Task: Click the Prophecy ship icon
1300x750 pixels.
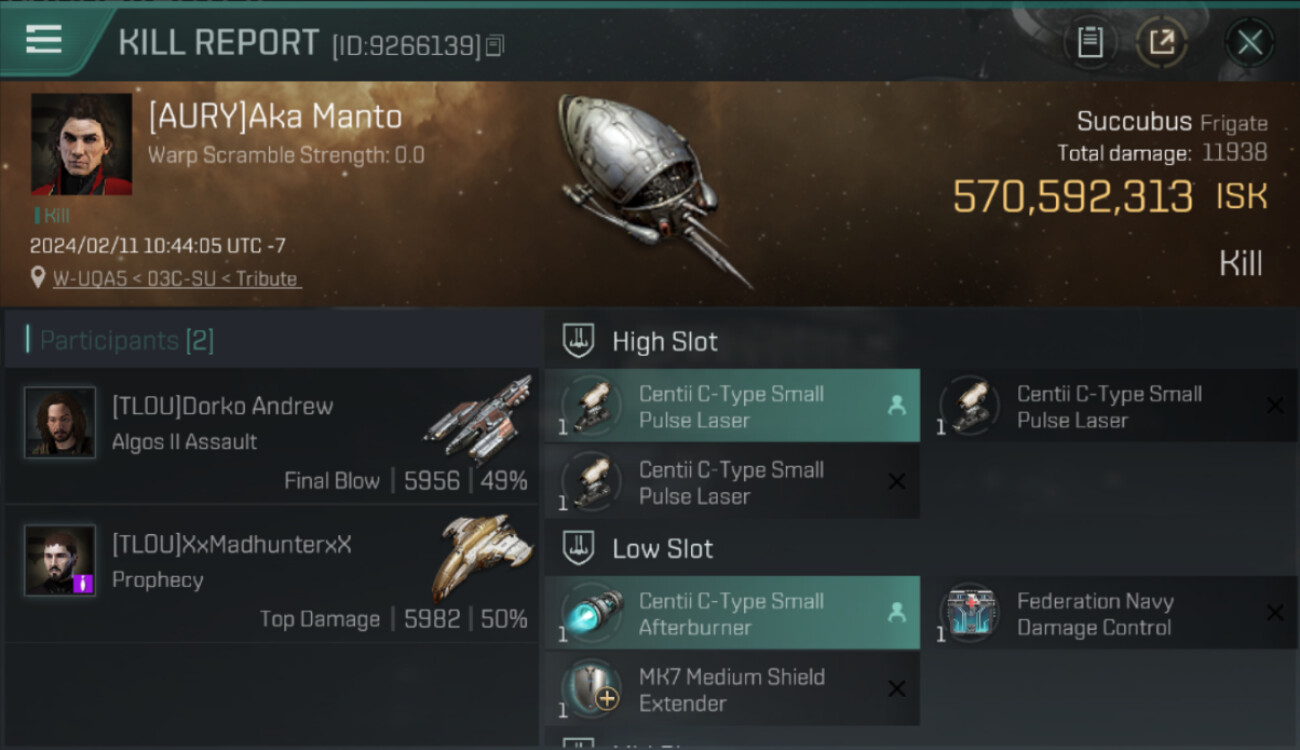Action: [482, 555]
